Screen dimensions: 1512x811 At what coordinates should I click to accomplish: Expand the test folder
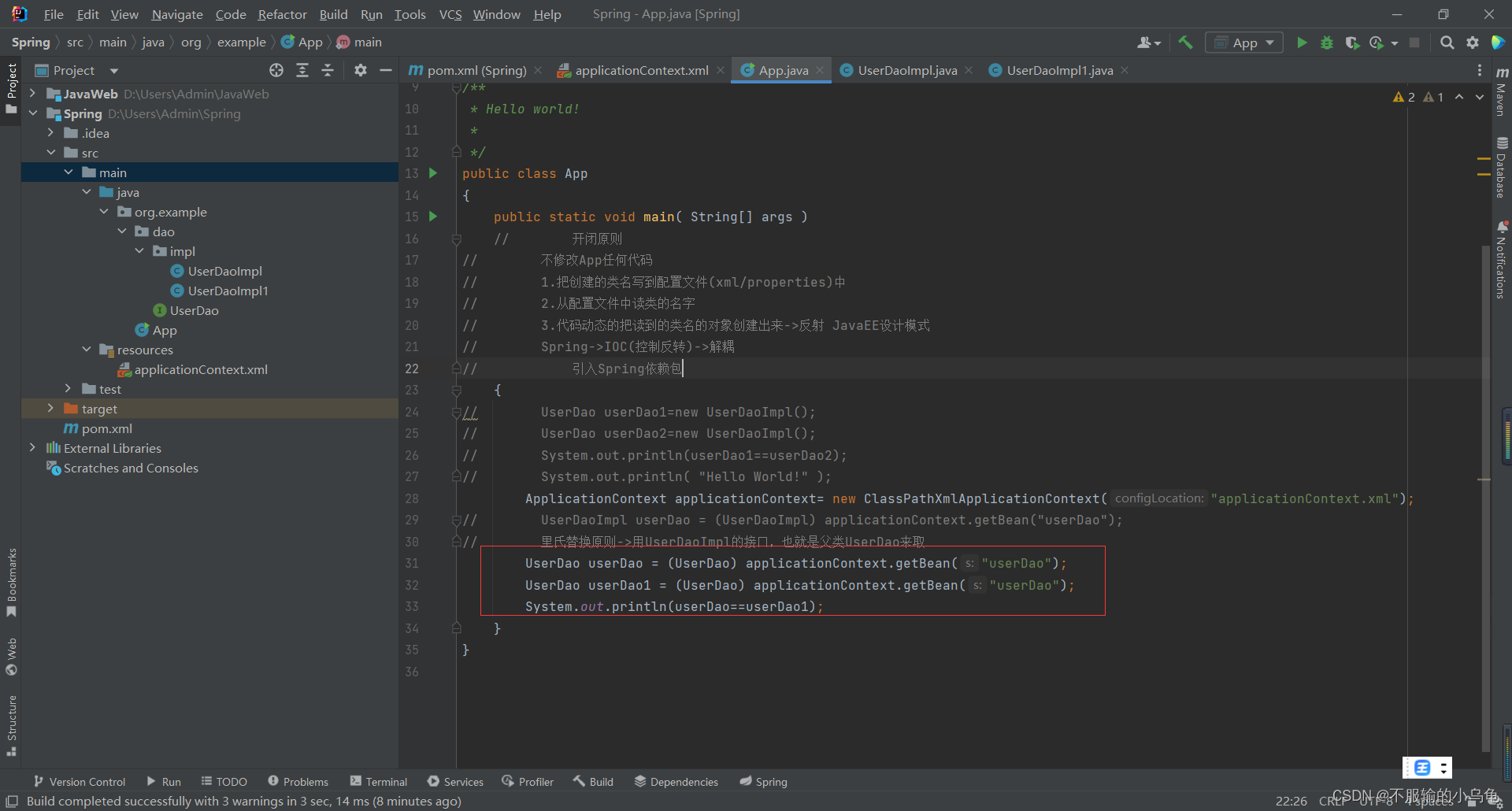[69, 388]
